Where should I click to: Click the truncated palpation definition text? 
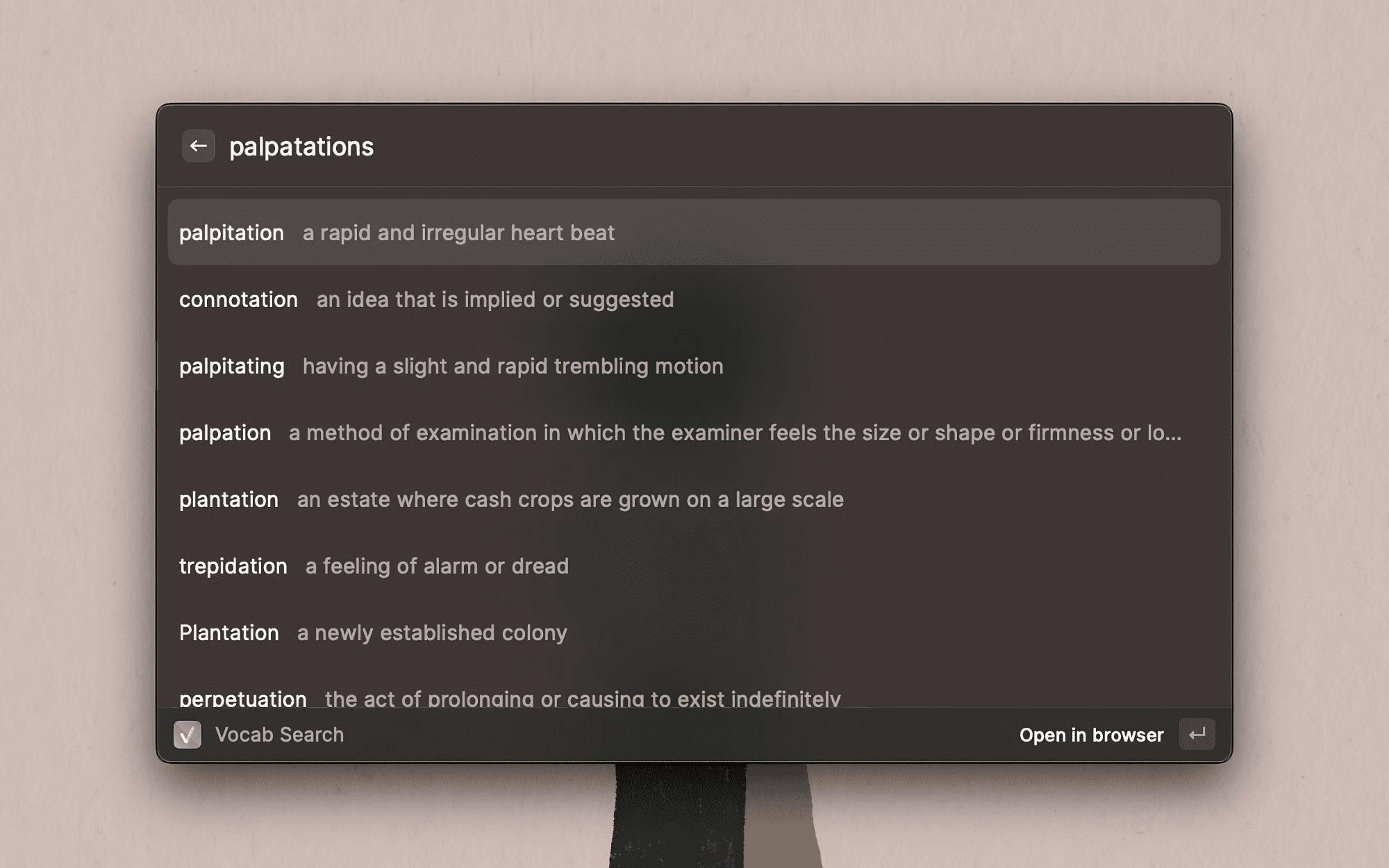(735, 433)
